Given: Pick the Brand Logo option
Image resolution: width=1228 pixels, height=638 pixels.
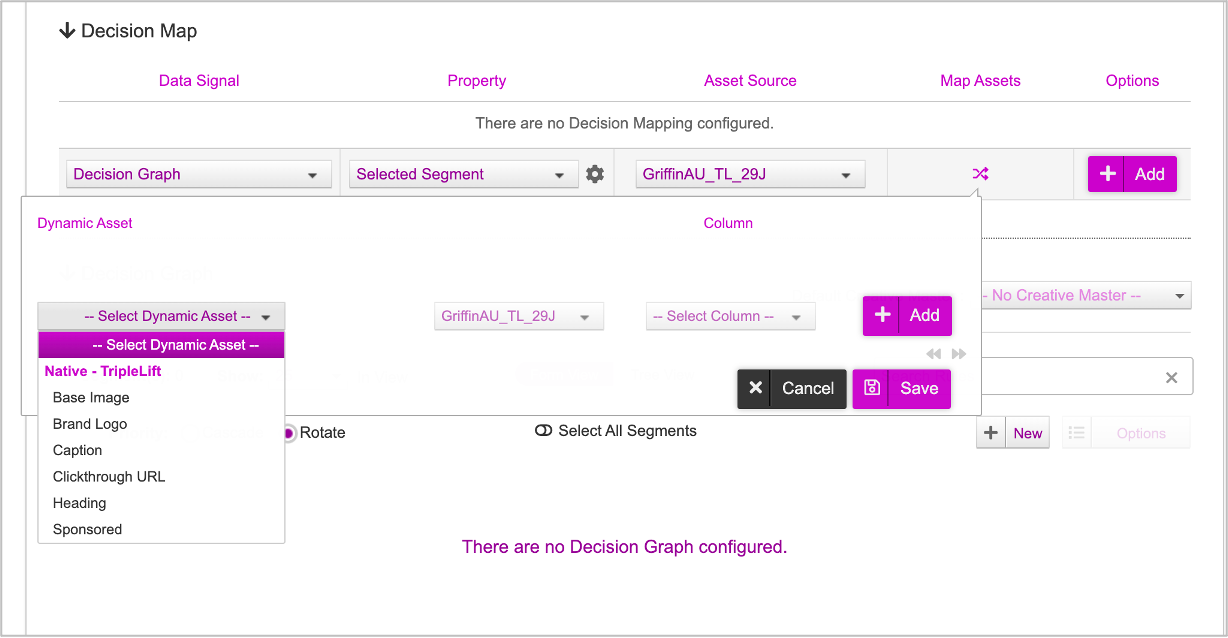Looking at the screenshot, I should (x=90, y=424).
